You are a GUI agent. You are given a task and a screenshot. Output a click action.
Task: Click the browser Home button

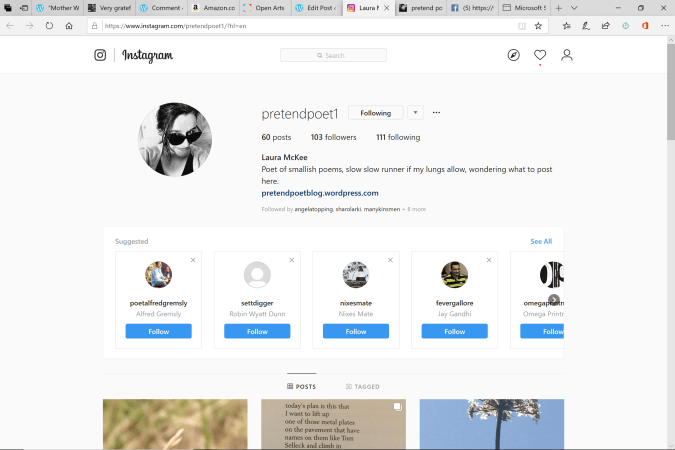pyautogui.click(x=69, y=26)
